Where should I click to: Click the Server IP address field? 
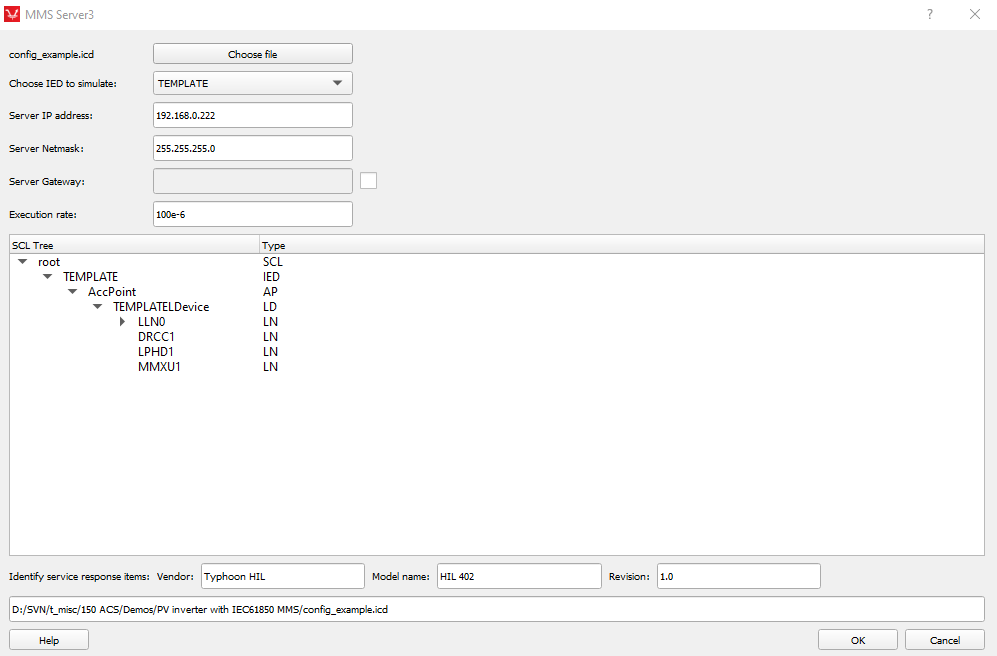pyautogui.click(x=252, y=116)
